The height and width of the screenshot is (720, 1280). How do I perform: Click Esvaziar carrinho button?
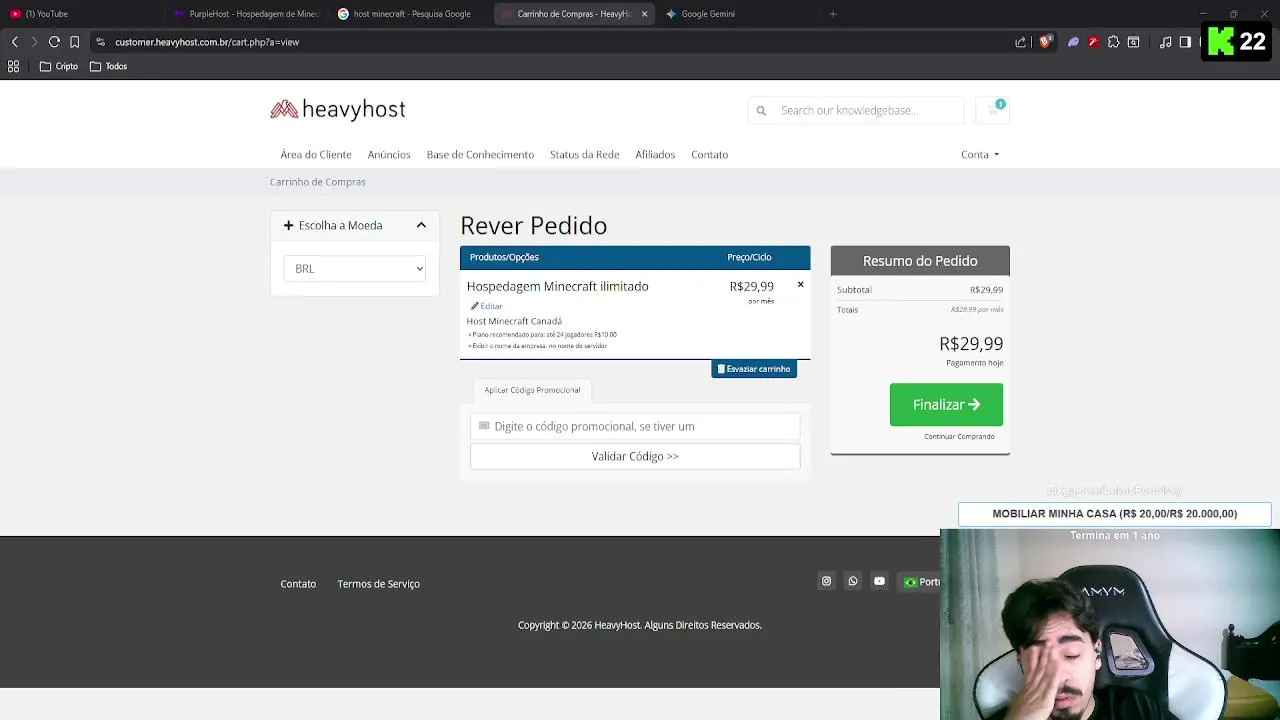click(x=754, y=369)
